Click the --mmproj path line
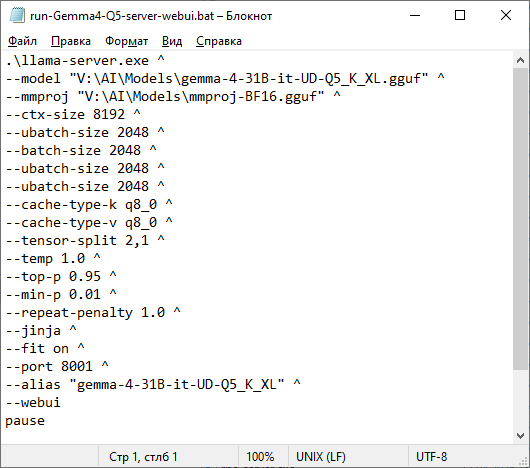 pyautogui.click(x=173, y=97)
